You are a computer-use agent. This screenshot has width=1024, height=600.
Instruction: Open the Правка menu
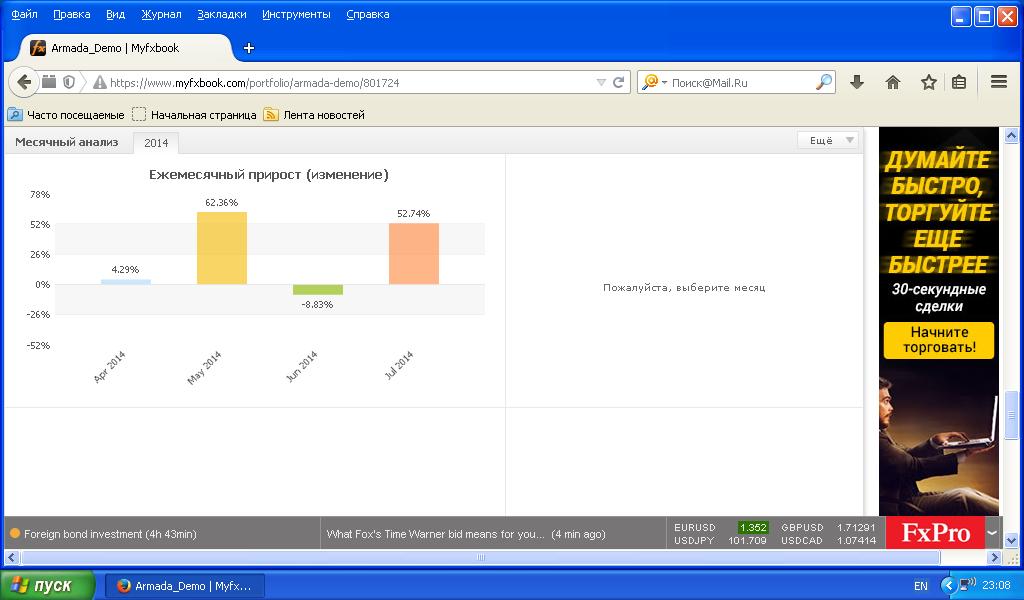point(72,14)
